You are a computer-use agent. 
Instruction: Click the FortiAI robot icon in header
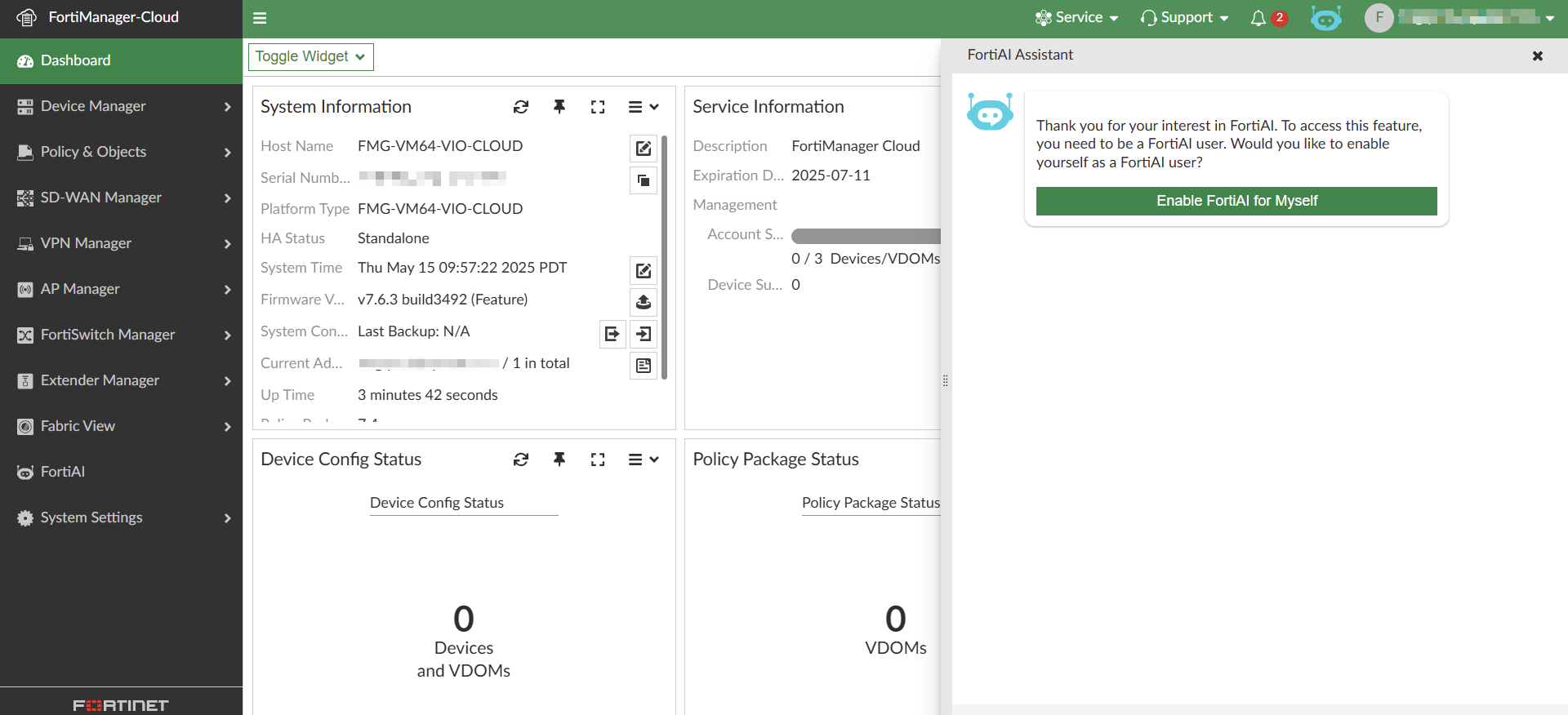1325,18
